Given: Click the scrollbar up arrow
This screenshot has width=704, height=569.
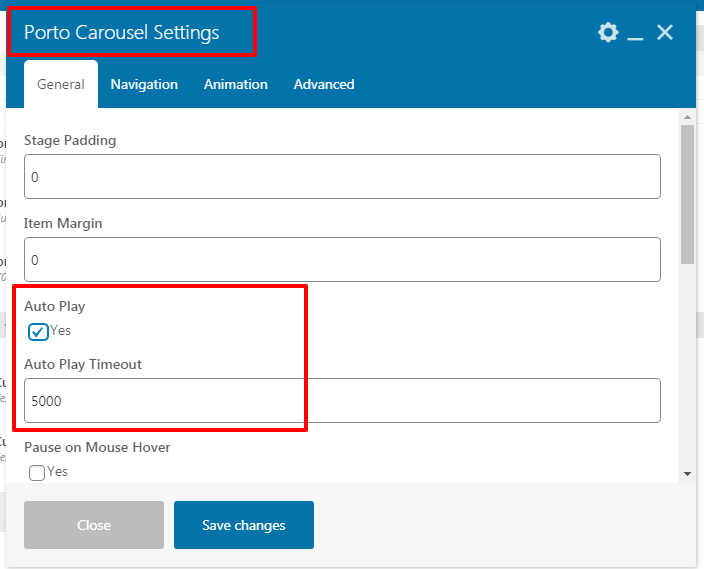Looking at the screenshot, I should [687, 117].
